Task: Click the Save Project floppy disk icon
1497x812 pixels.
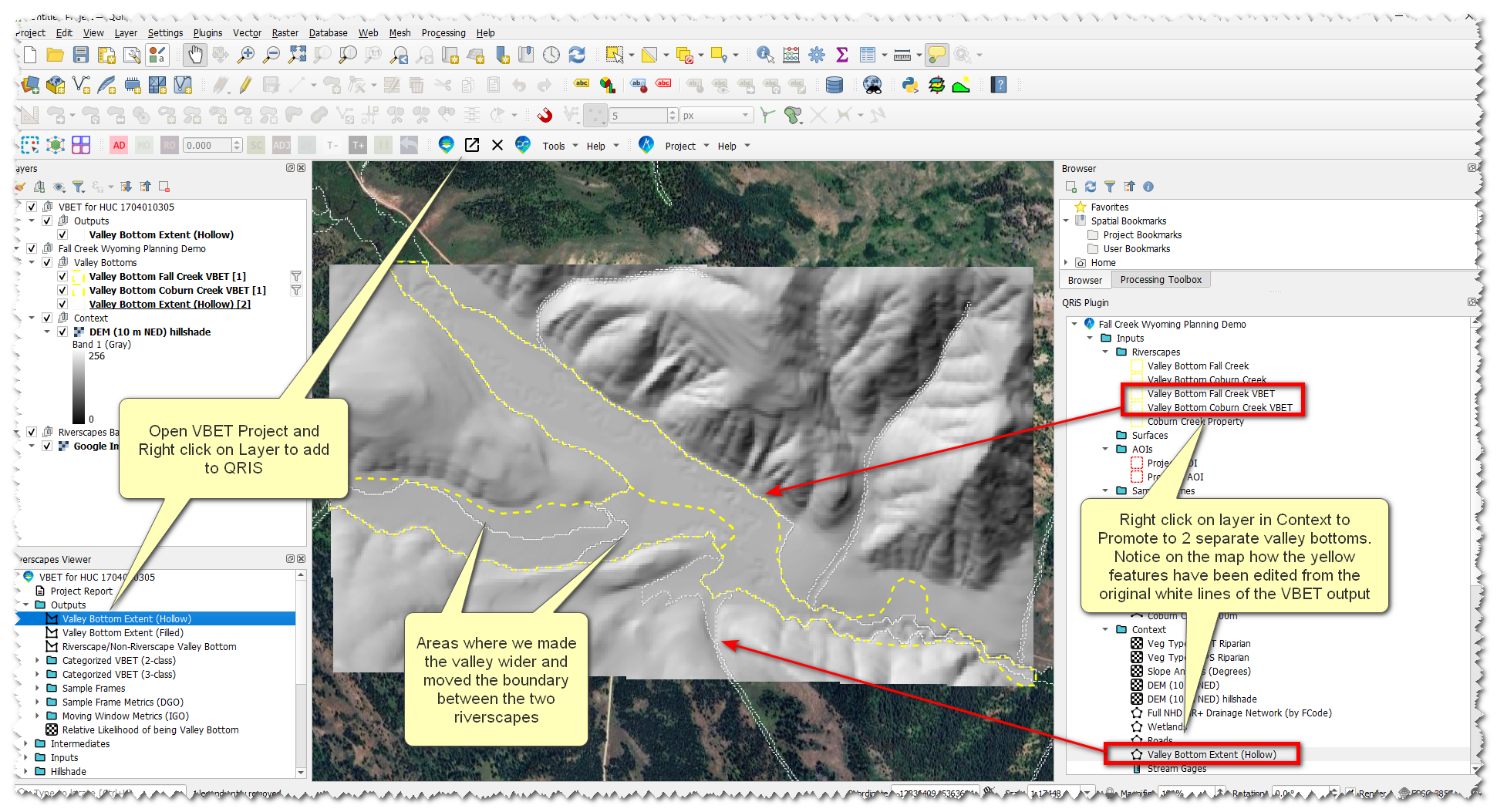Action: click(x=81, y=55)
